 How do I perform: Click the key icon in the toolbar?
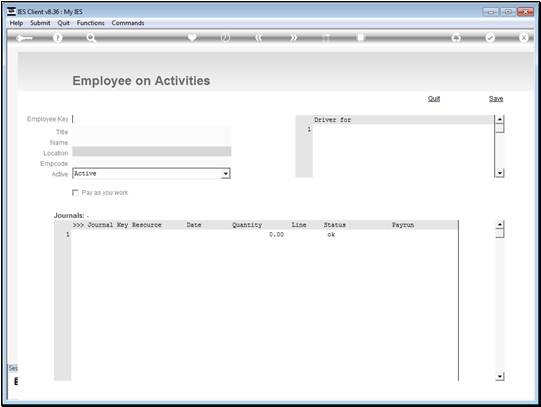tap(24, 38)
